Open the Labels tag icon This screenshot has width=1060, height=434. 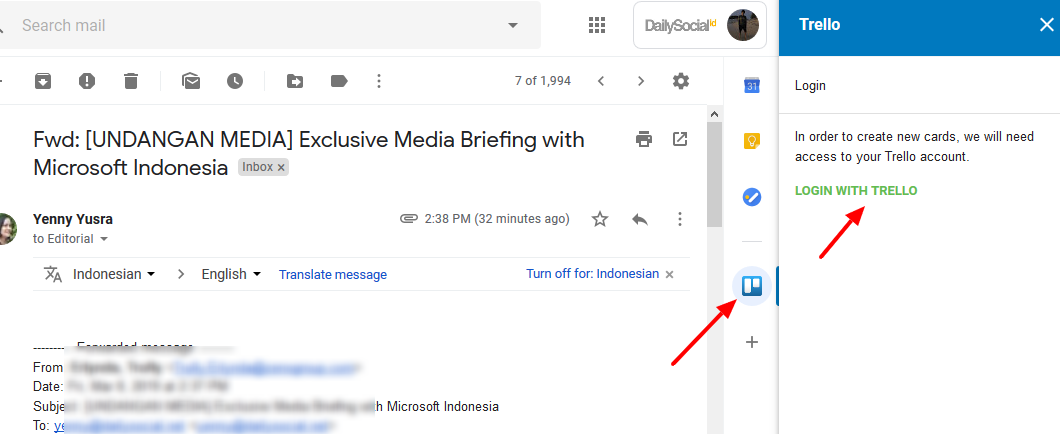(339, 81)
